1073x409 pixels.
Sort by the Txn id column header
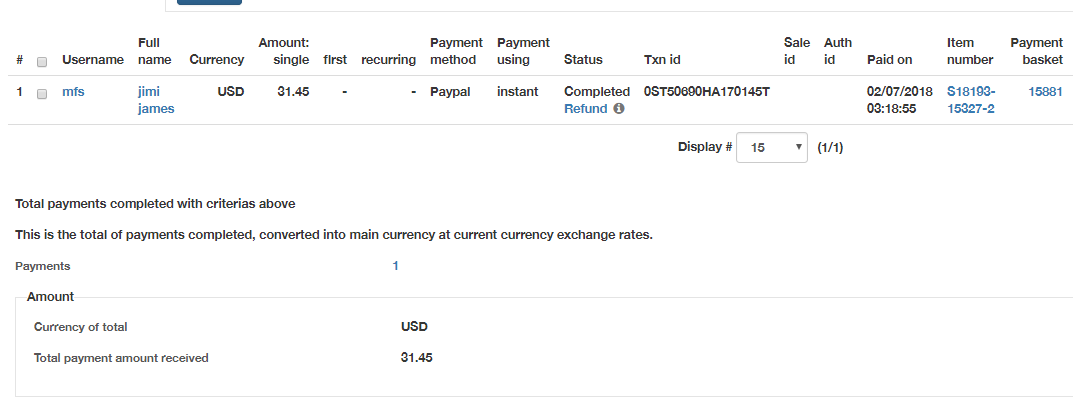[x=662, y=60]
